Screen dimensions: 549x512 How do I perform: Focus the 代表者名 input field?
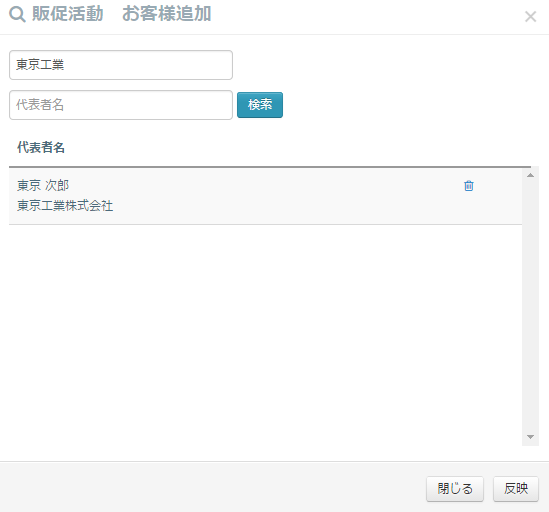click(x=121, y=105)
